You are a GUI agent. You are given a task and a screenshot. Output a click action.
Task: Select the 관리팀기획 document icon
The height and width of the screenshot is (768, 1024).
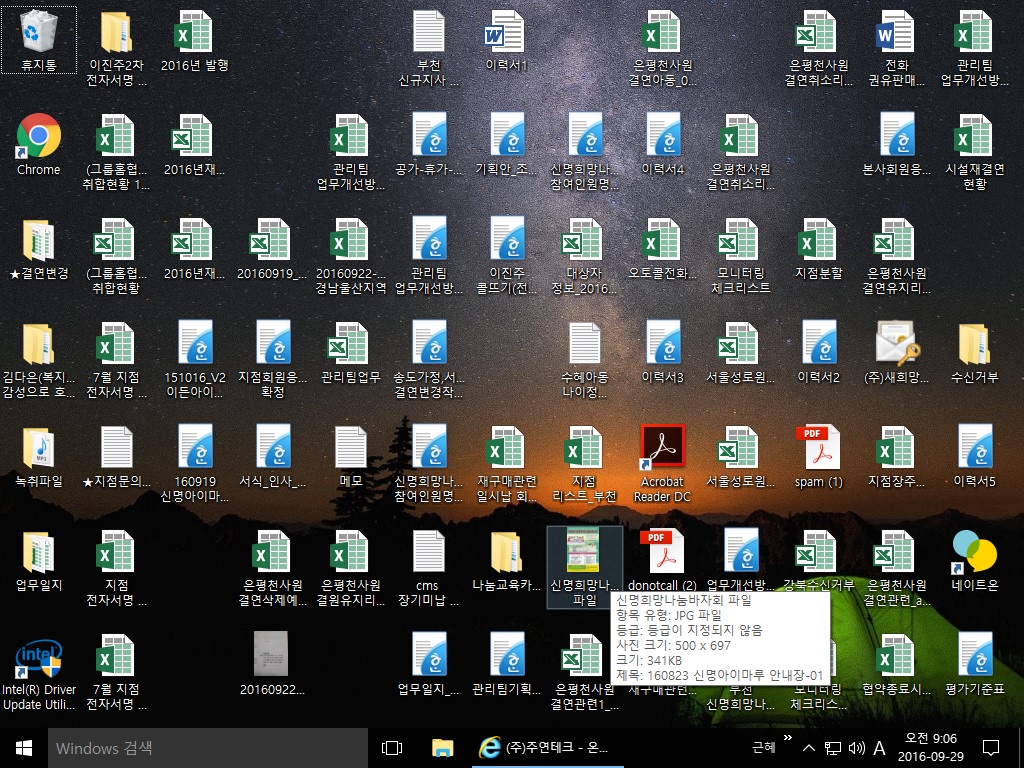click(506, 664)
